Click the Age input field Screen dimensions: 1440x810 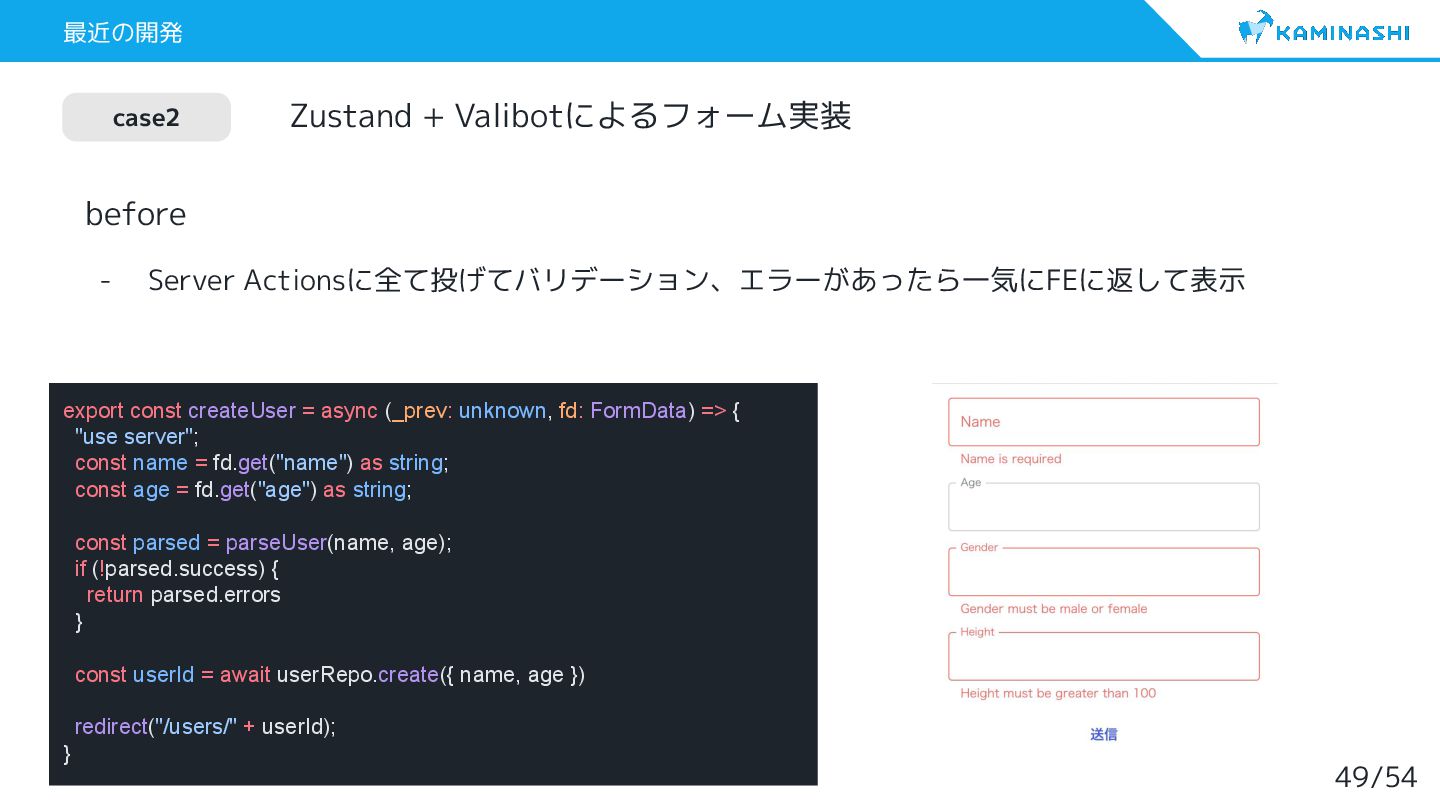coord(1104,507)
